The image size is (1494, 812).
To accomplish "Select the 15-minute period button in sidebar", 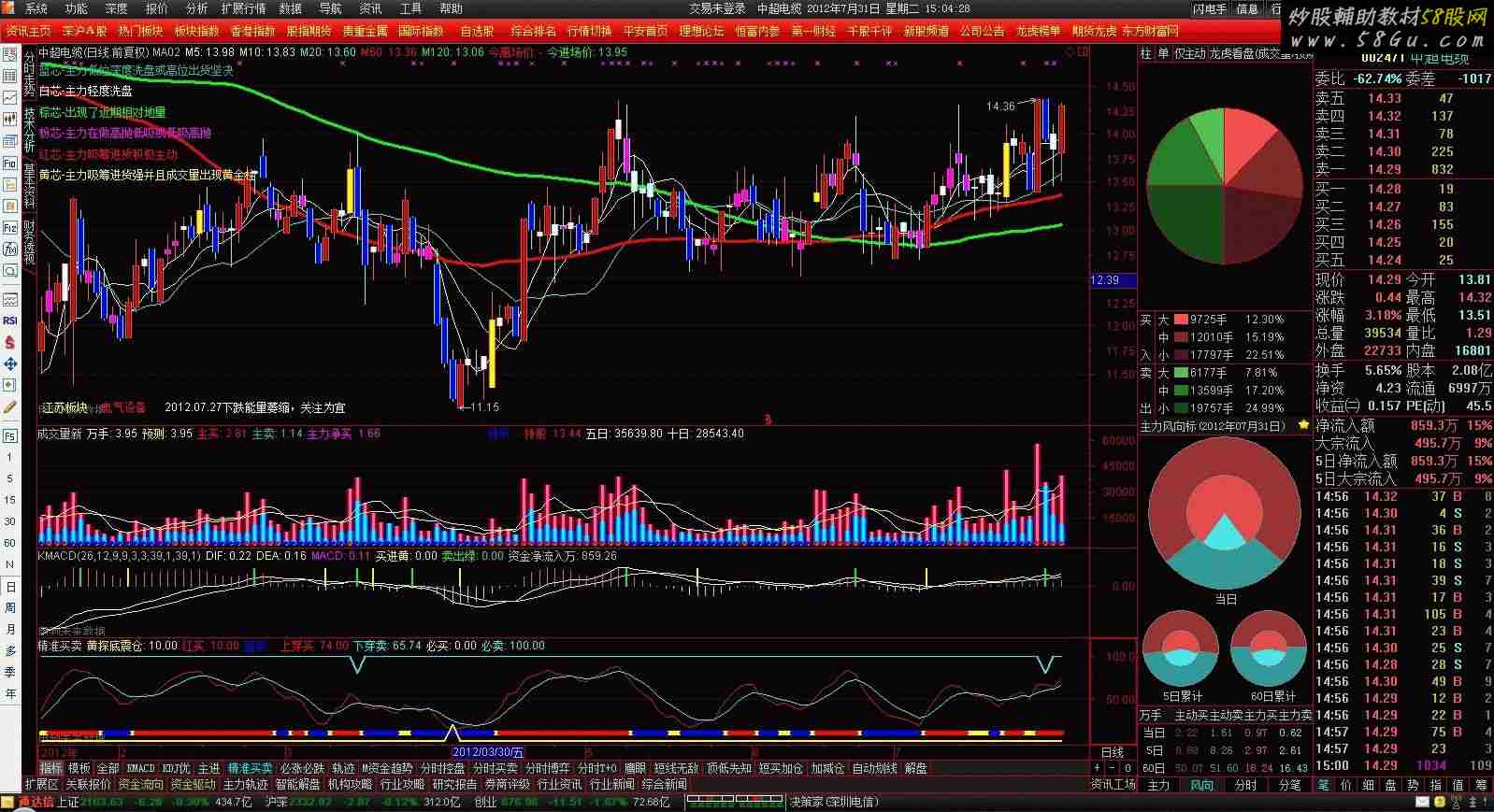I will click(10, 500).
